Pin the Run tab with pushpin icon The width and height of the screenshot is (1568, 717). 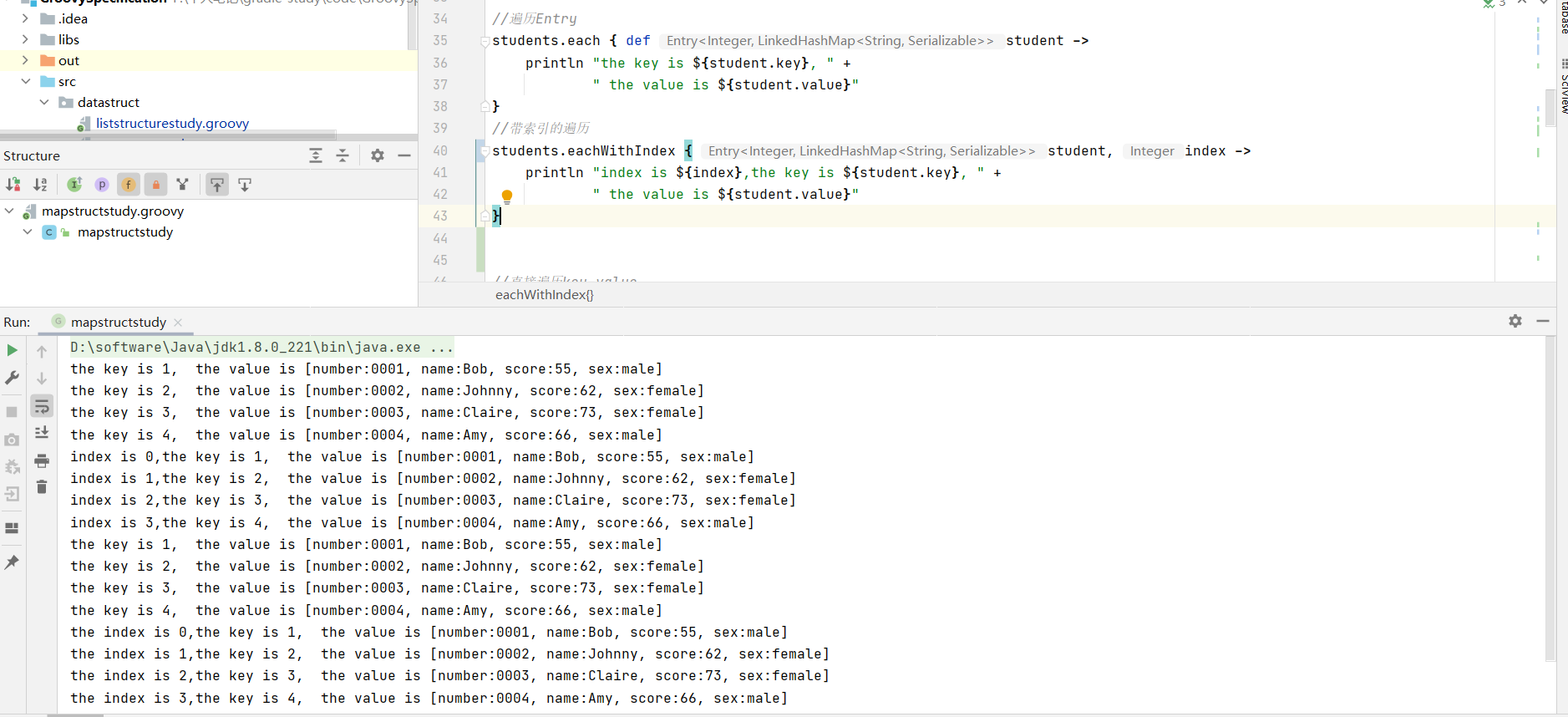click(x=12, y=562)
